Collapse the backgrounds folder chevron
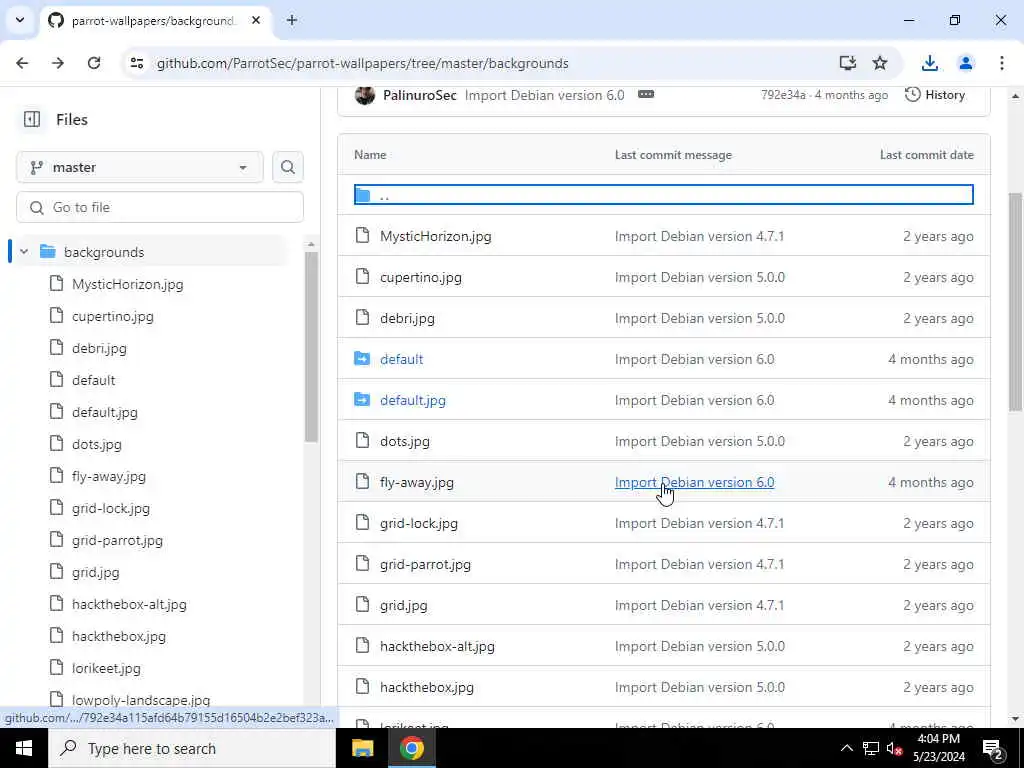 pyautogui.click(x=24, y=251)
